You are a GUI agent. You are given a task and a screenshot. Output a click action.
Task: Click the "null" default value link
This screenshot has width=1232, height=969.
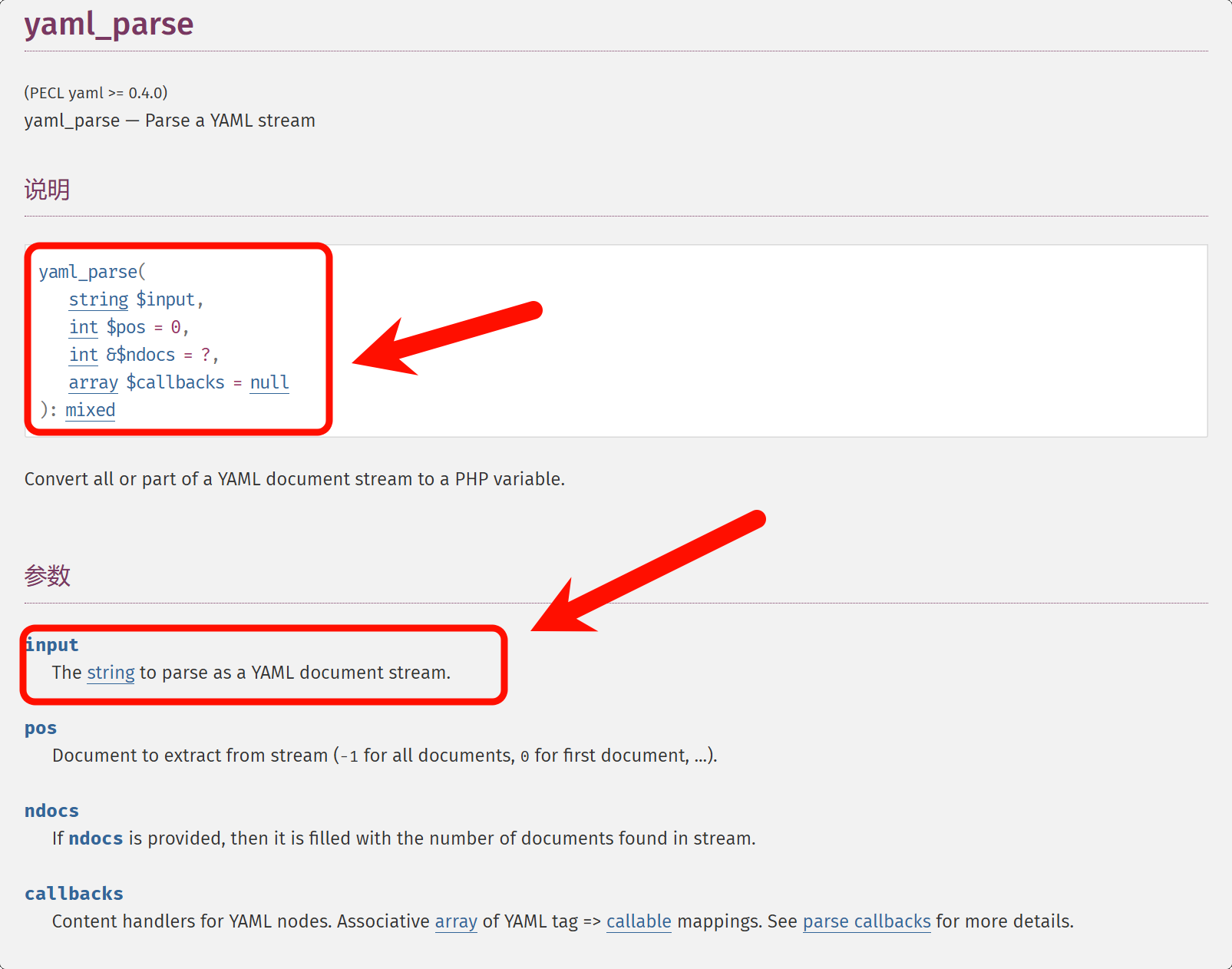(x=269, y=382)
